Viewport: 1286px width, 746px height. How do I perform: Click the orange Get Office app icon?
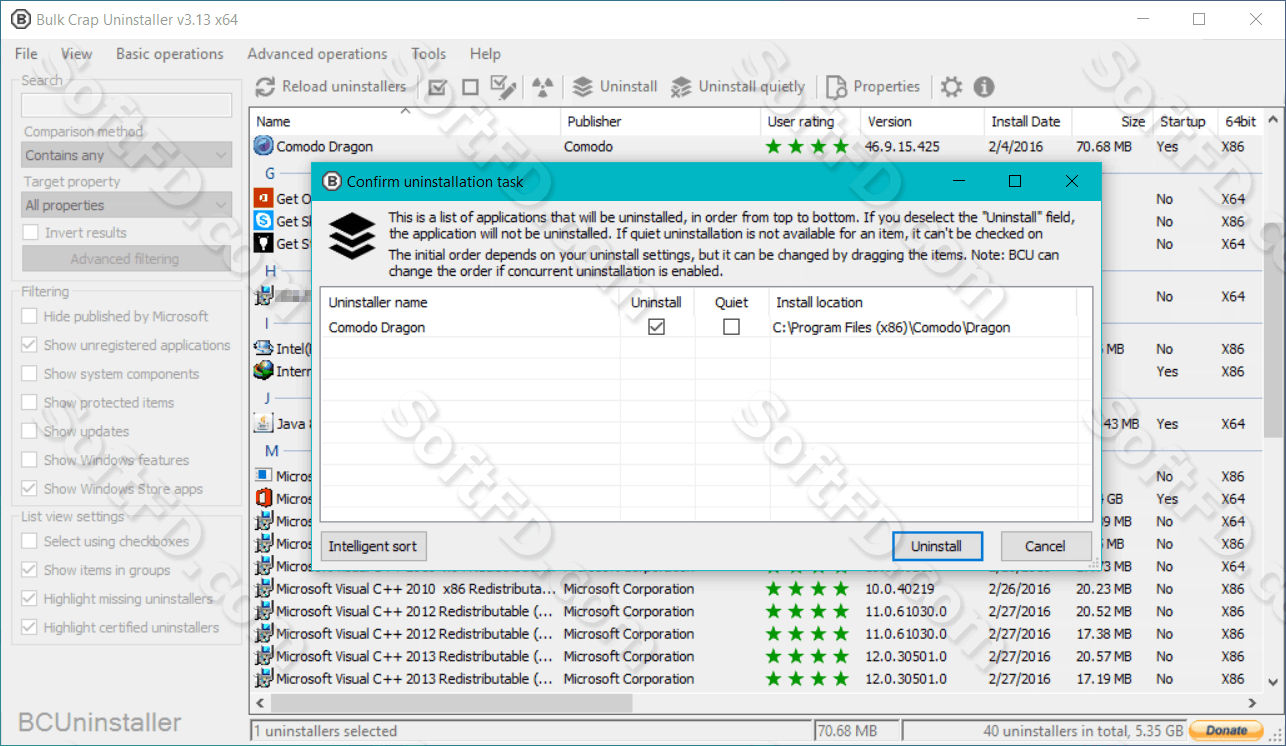[263, 198]
